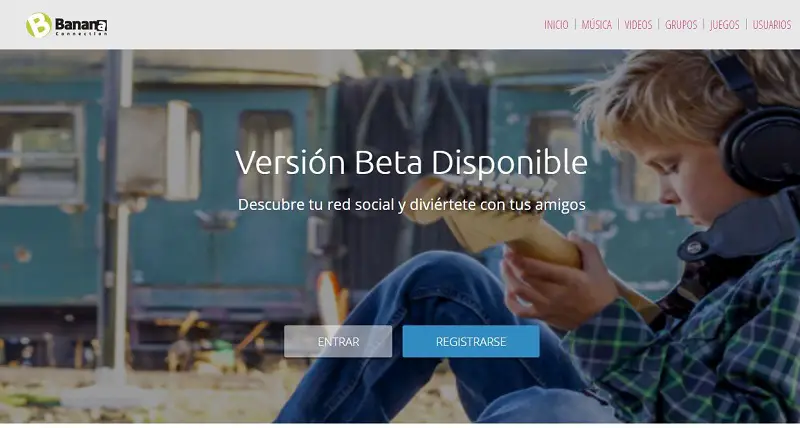This screenshot has height=428, width=800.
Task: Click the "Descubre tu red social" subtitle
Action: [x=411, y=205]
